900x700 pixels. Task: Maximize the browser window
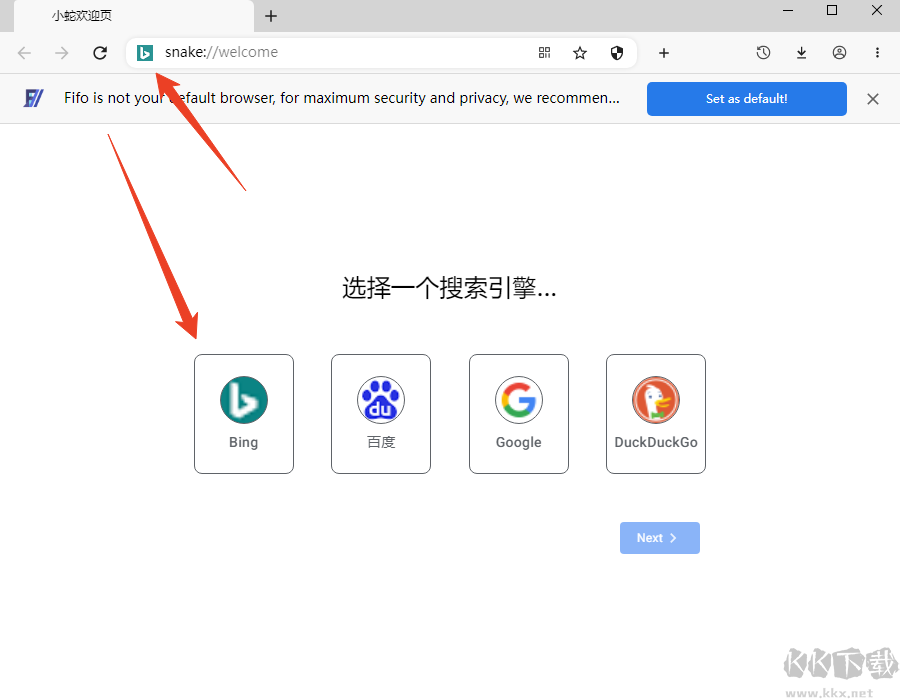tap(832, 10)
